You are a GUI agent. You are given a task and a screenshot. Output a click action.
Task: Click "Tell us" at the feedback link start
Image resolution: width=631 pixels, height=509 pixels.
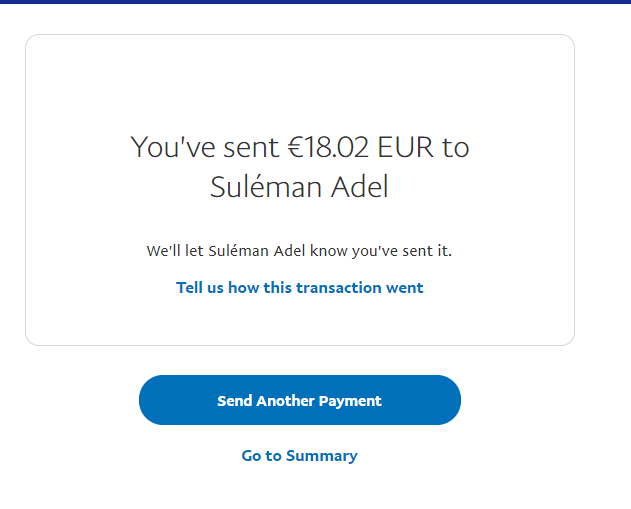(200, 288)
